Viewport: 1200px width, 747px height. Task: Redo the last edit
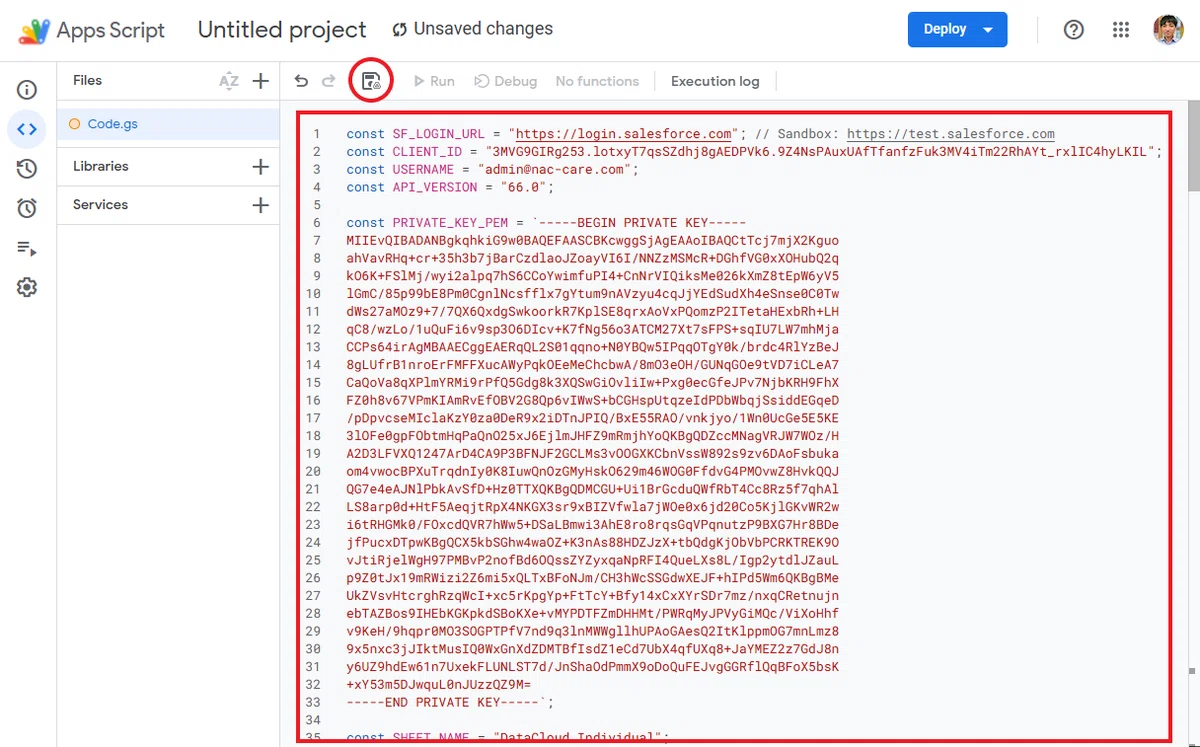[x=328, y=81]
